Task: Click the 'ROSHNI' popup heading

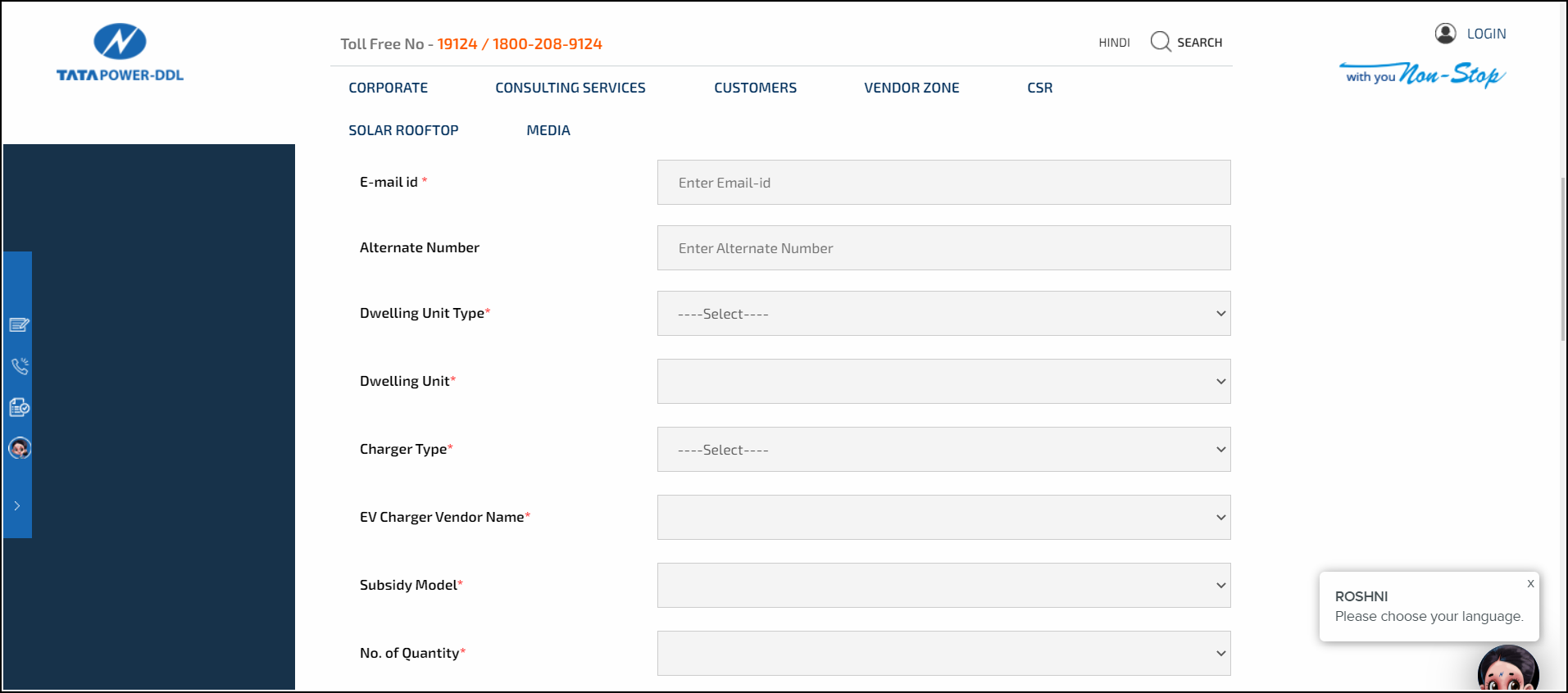Action: click(x=1361, y=596)
